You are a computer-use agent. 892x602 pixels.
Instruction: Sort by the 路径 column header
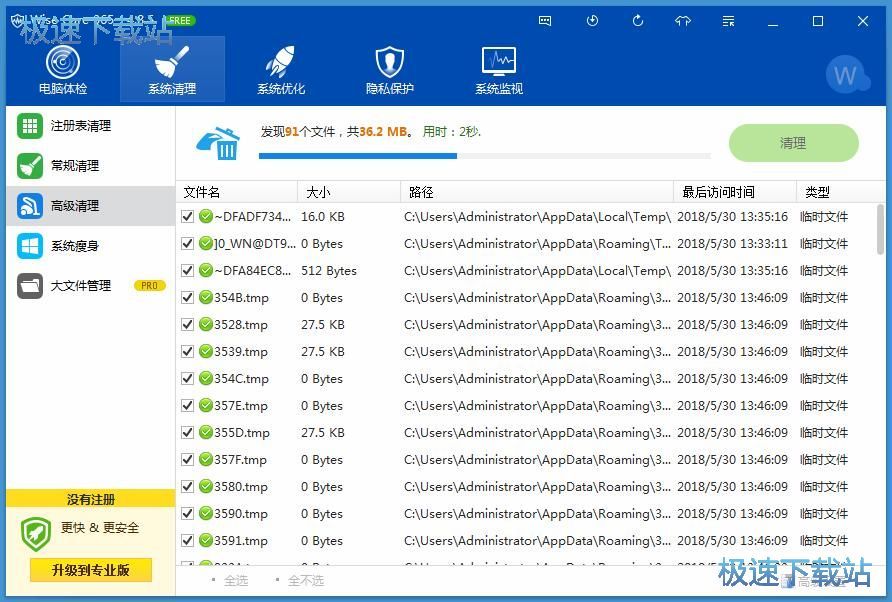537,192
